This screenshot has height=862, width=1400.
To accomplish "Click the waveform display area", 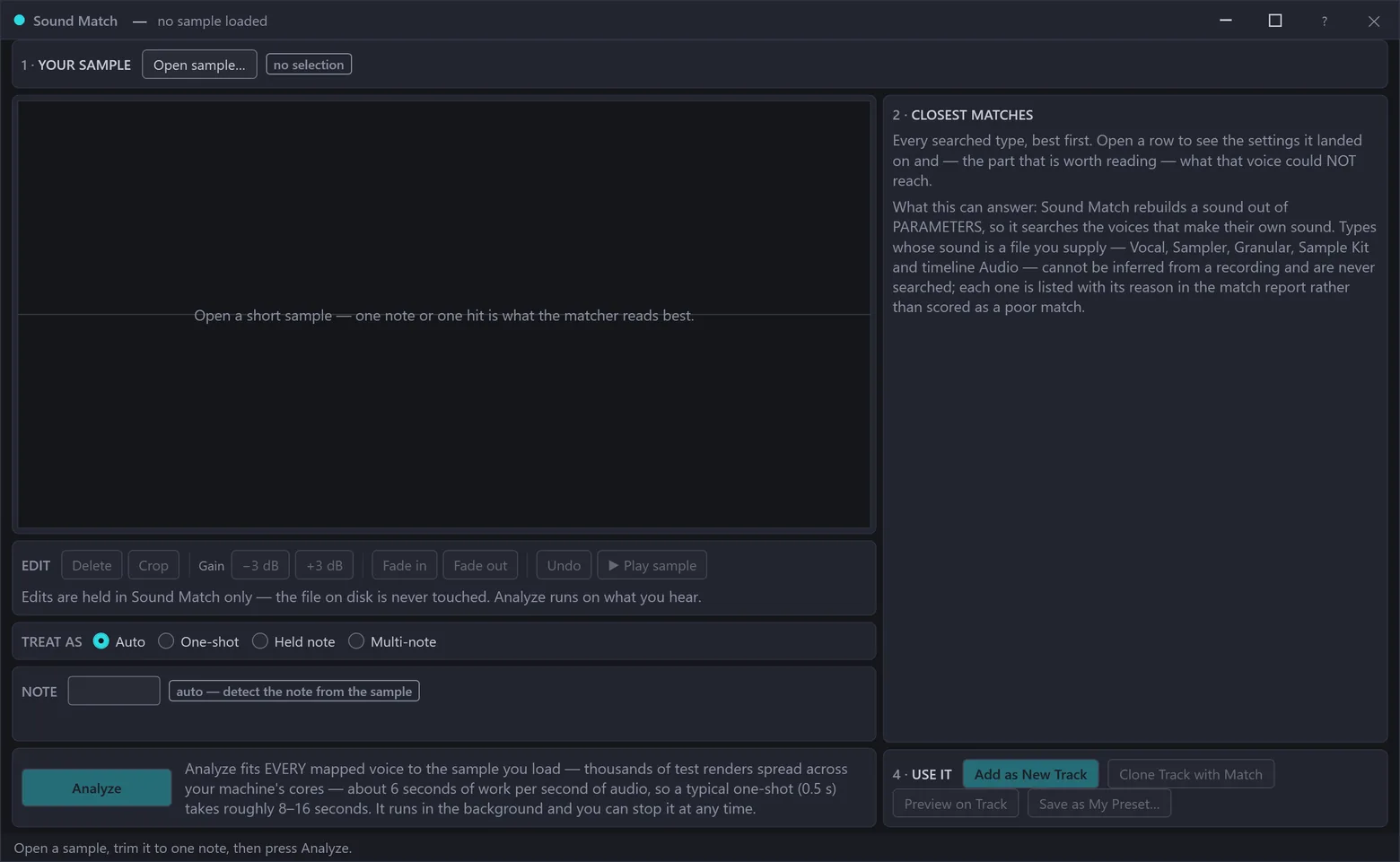I will pyautogui.click(x=444, y=314).
